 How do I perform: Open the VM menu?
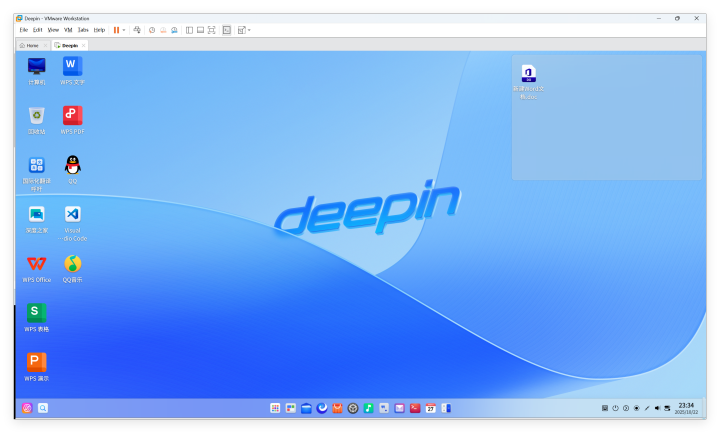68,30
